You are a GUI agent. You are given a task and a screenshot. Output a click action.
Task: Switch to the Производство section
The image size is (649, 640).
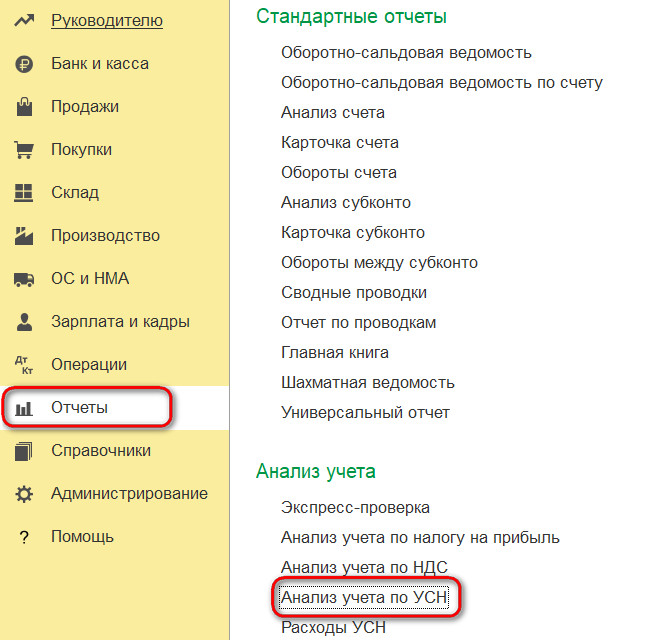(106, 236)
